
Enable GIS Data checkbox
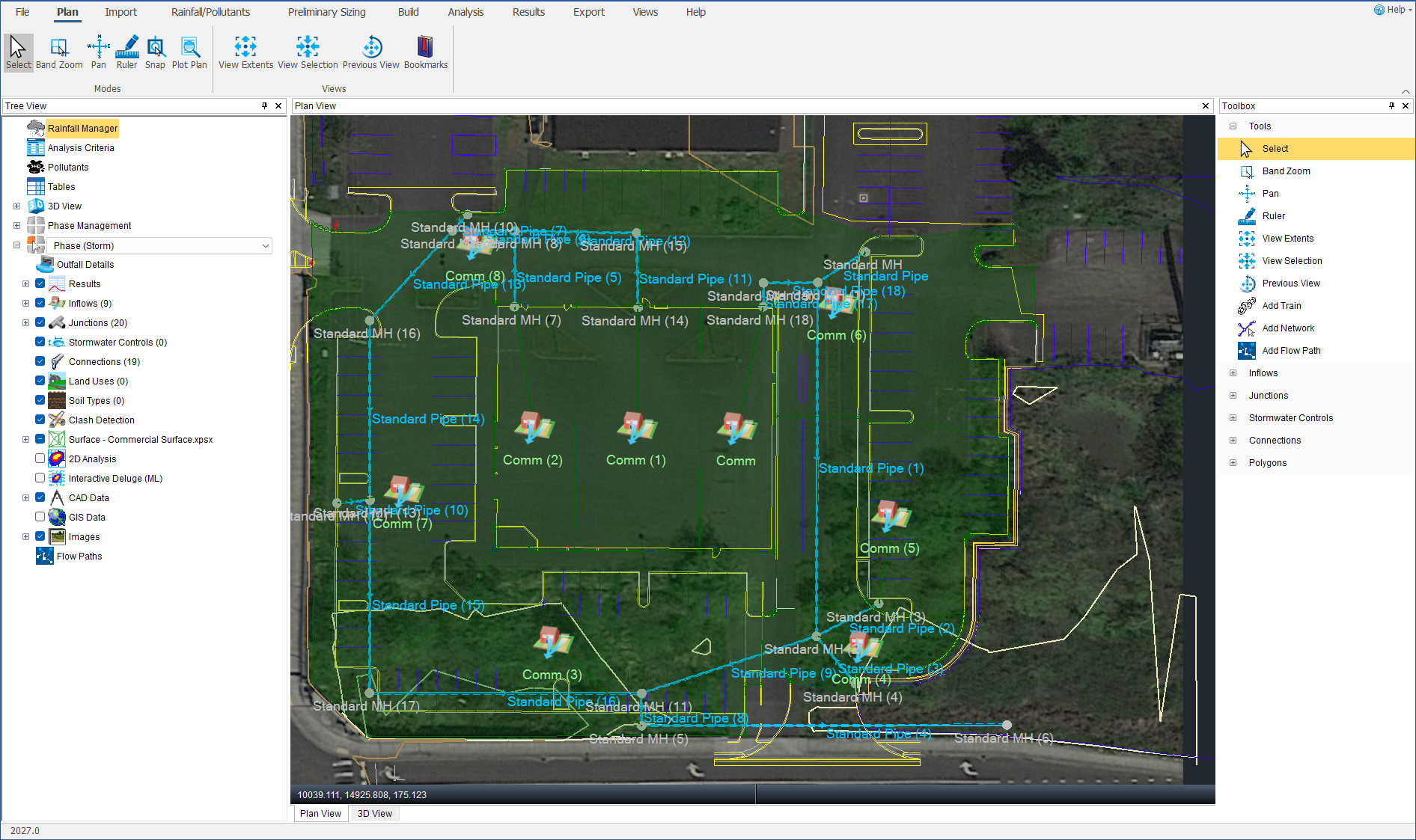(x=40, y=517)
